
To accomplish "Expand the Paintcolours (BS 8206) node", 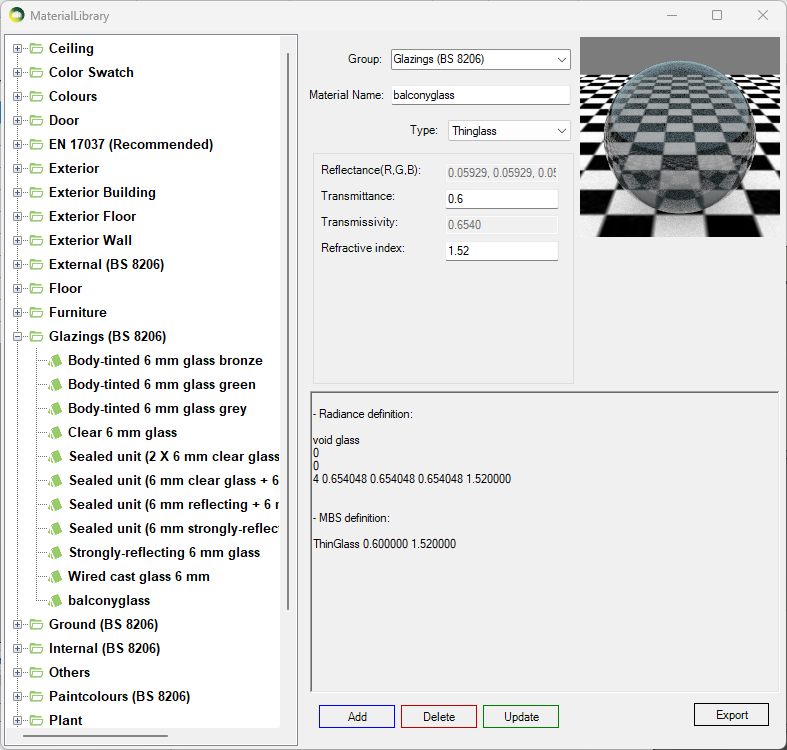I will pyautogui.click(x=17, y=697).
